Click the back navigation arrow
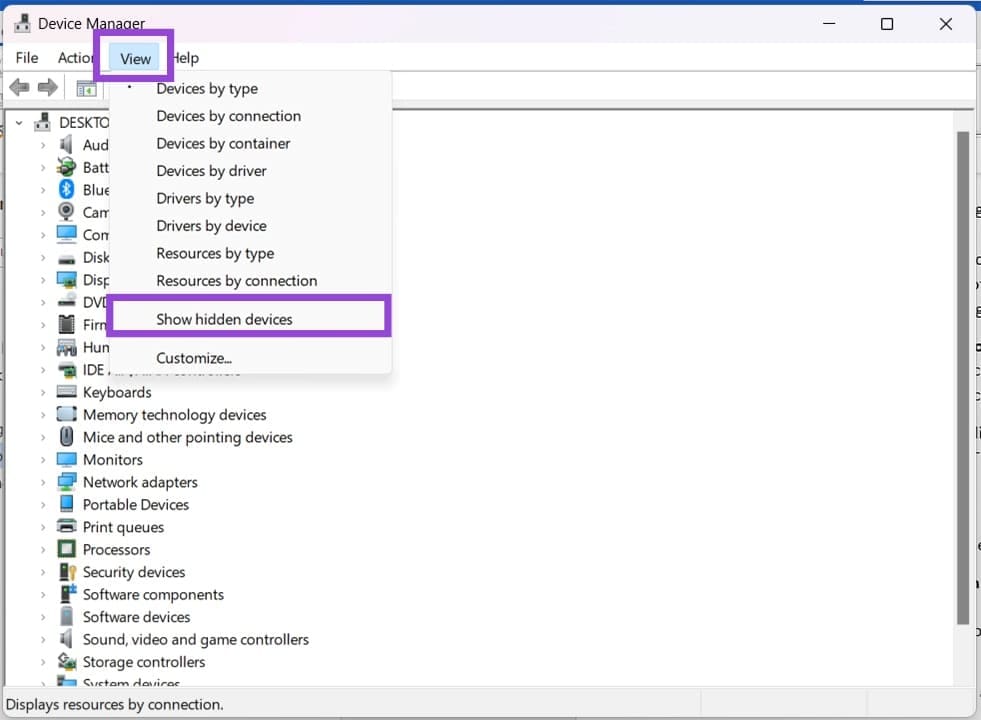The height and width of the screenshot is (720, 981). coord(18,88)
